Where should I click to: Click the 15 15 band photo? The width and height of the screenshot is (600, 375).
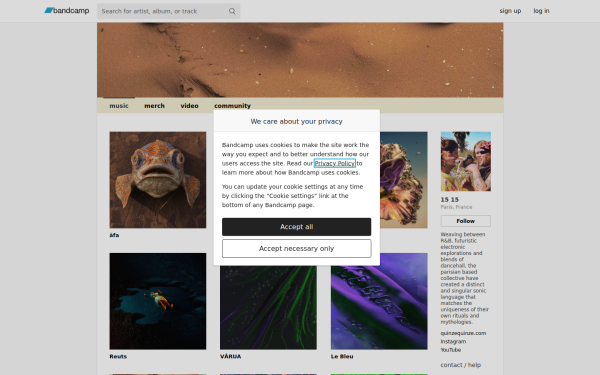(466, 161)
